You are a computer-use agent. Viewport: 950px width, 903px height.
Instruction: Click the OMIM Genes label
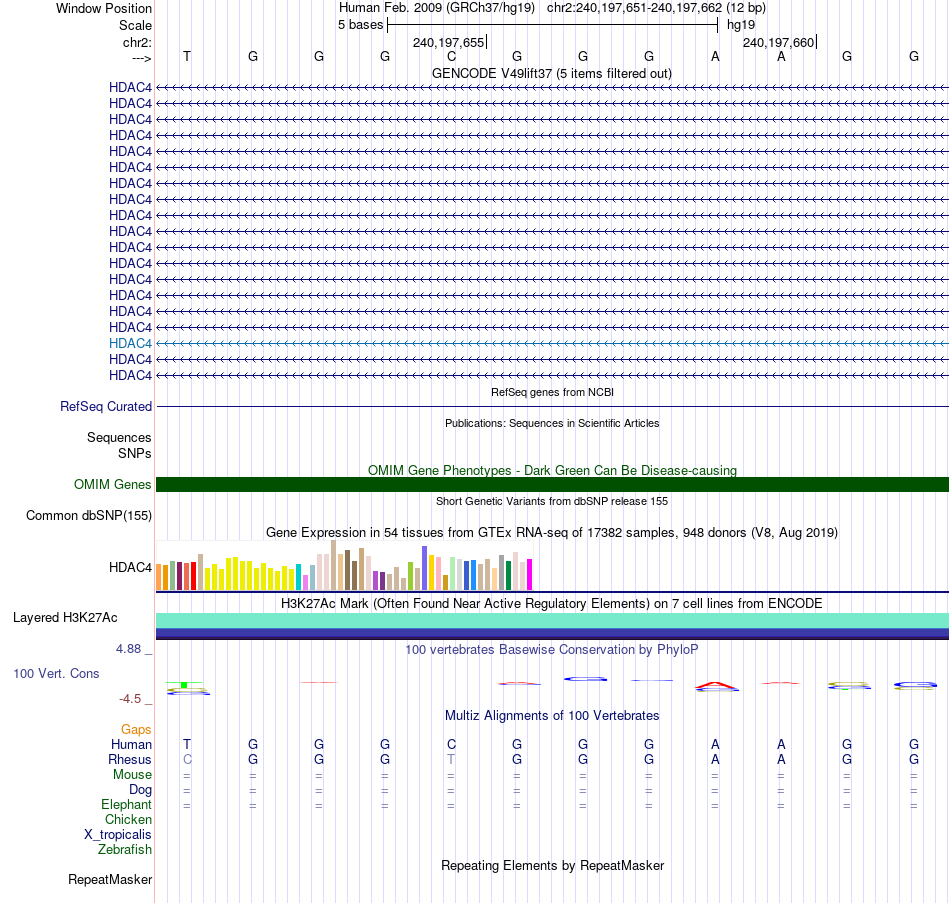pos(112,484)
